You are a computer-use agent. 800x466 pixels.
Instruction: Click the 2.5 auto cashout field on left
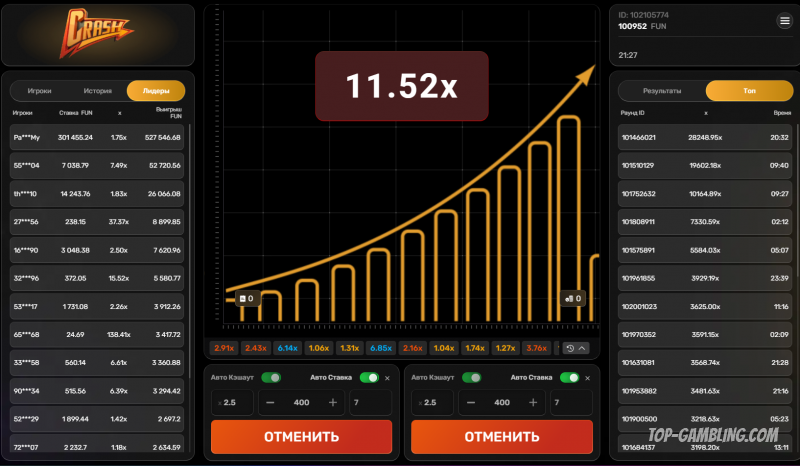[x=232, y=402]
